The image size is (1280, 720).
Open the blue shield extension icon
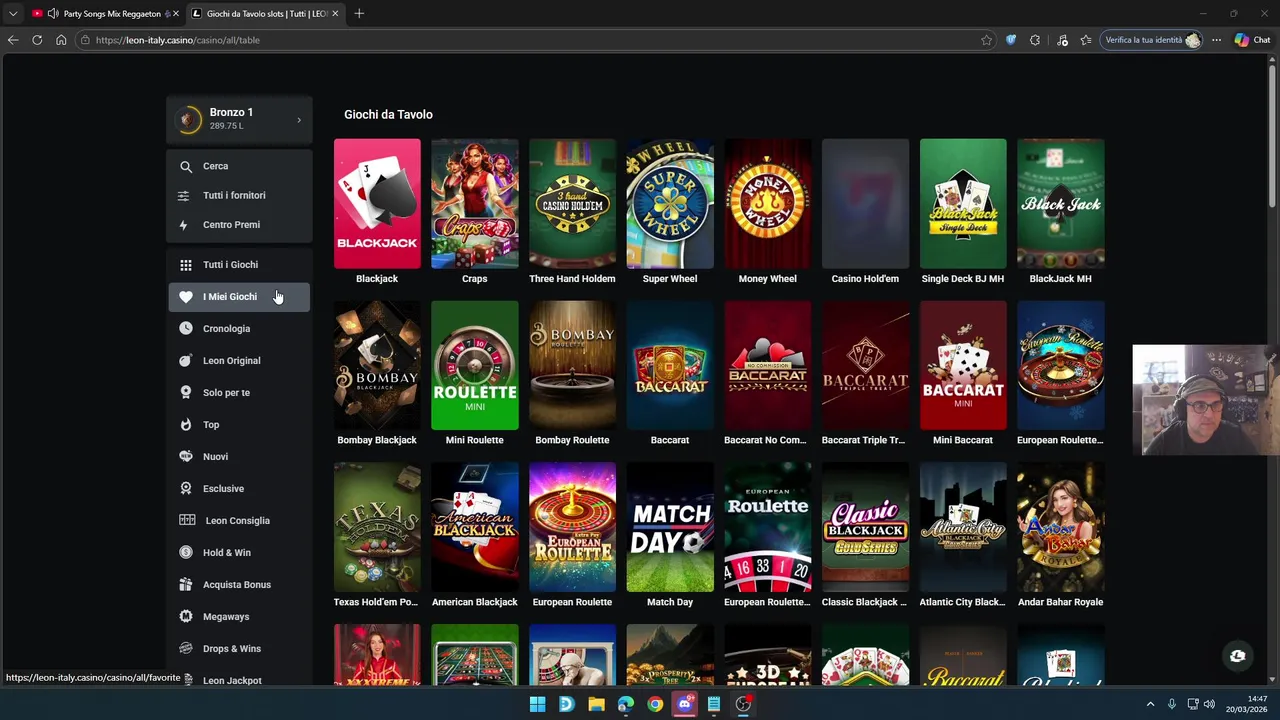pyautogui.click(x=1011, y=40)
